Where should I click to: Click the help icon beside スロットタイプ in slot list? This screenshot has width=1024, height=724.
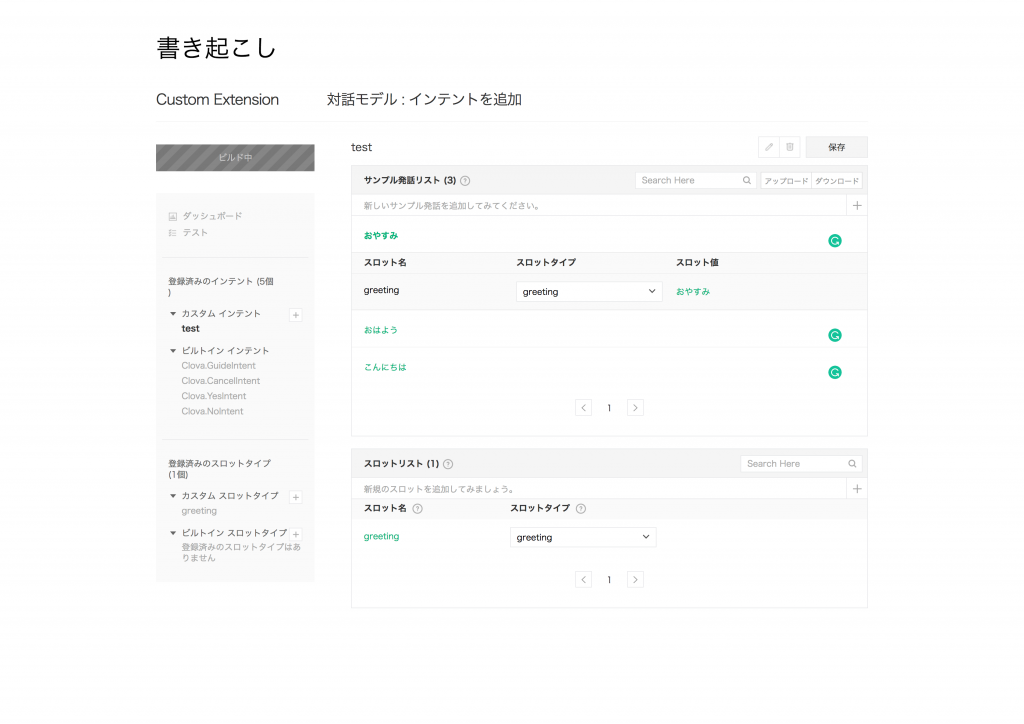(x=581, y=509)
